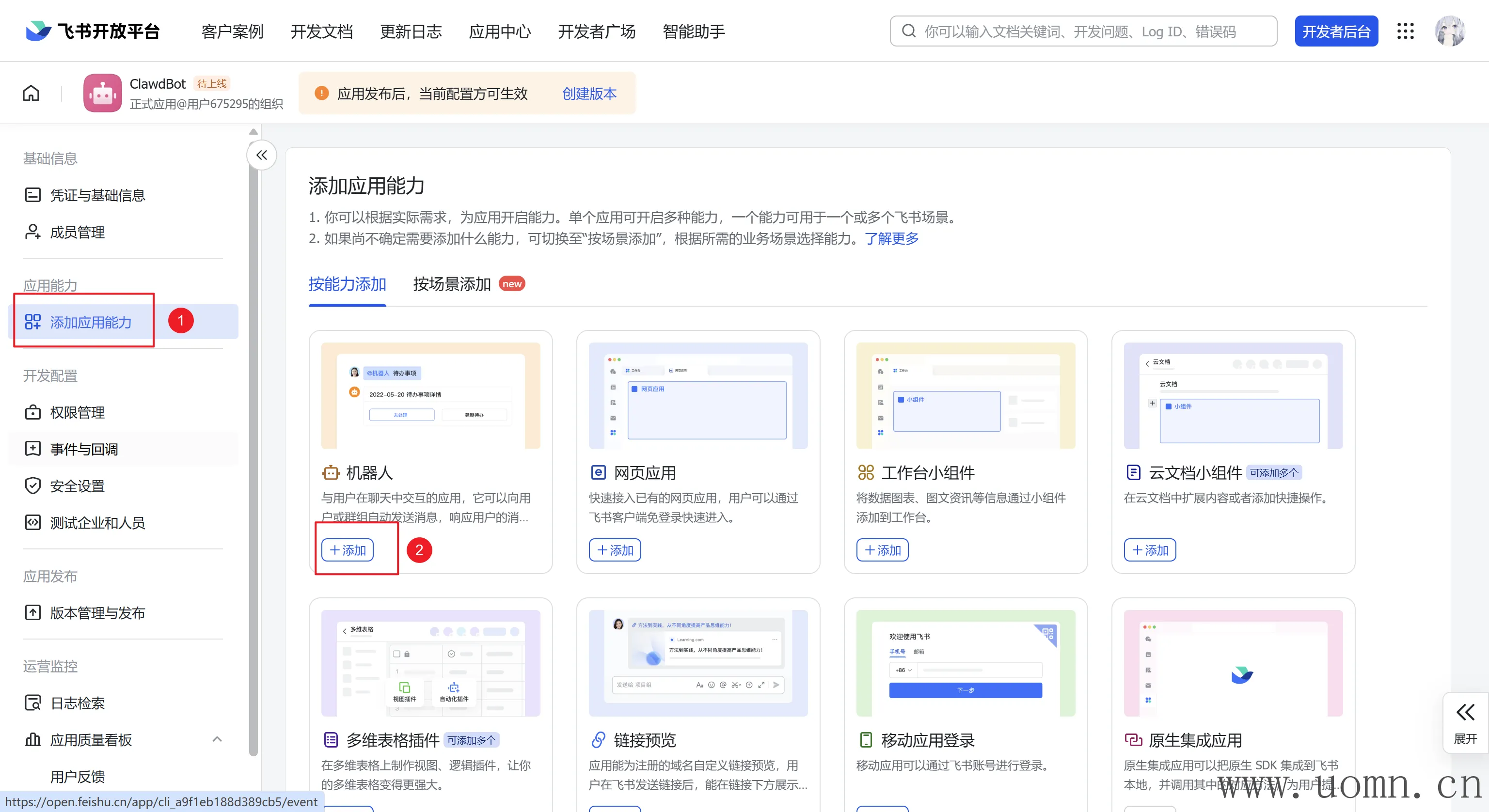Screen dimensions: 1489x812
Task: Switch to the 按场景添加 tab
Action: 452,284
